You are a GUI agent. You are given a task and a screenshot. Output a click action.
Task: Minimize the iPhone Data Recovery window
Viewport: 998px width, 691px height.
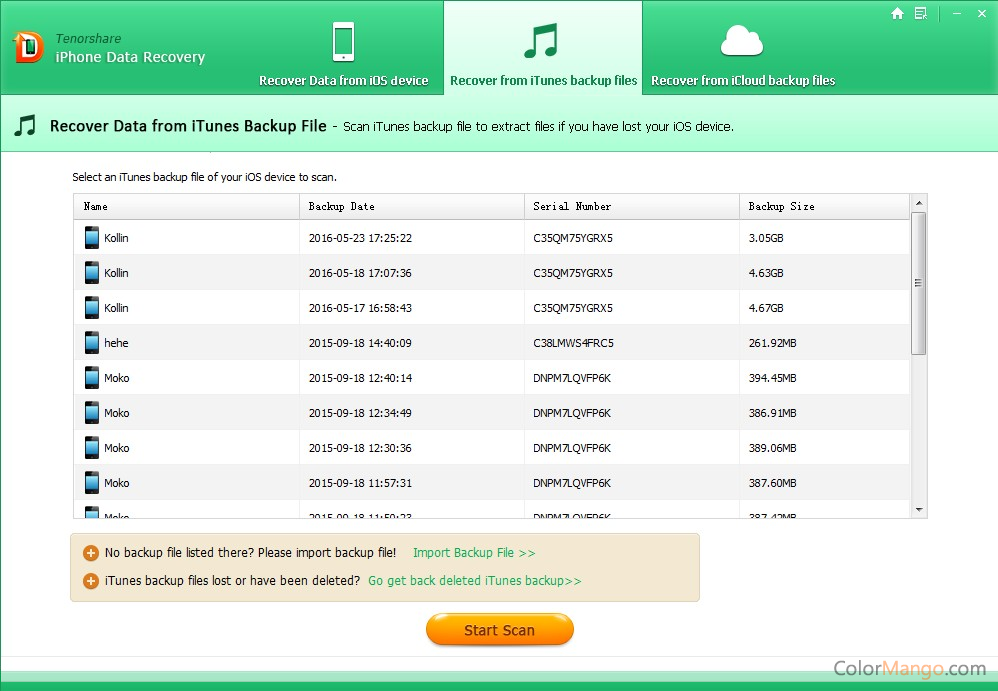click(x=957, y=13)
